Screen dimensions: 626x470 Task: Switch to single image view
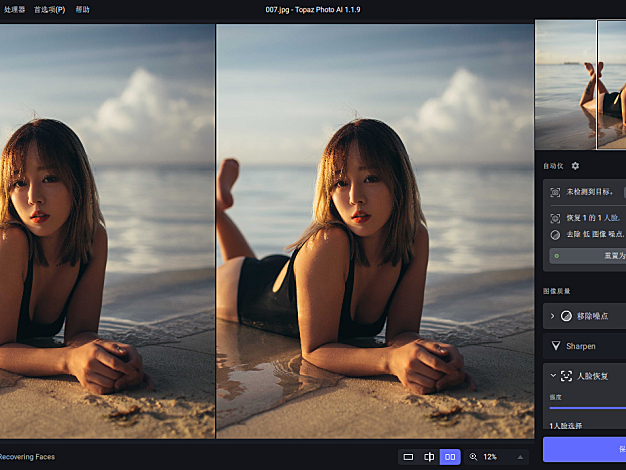pyautogui.click(x=407, y=457)
